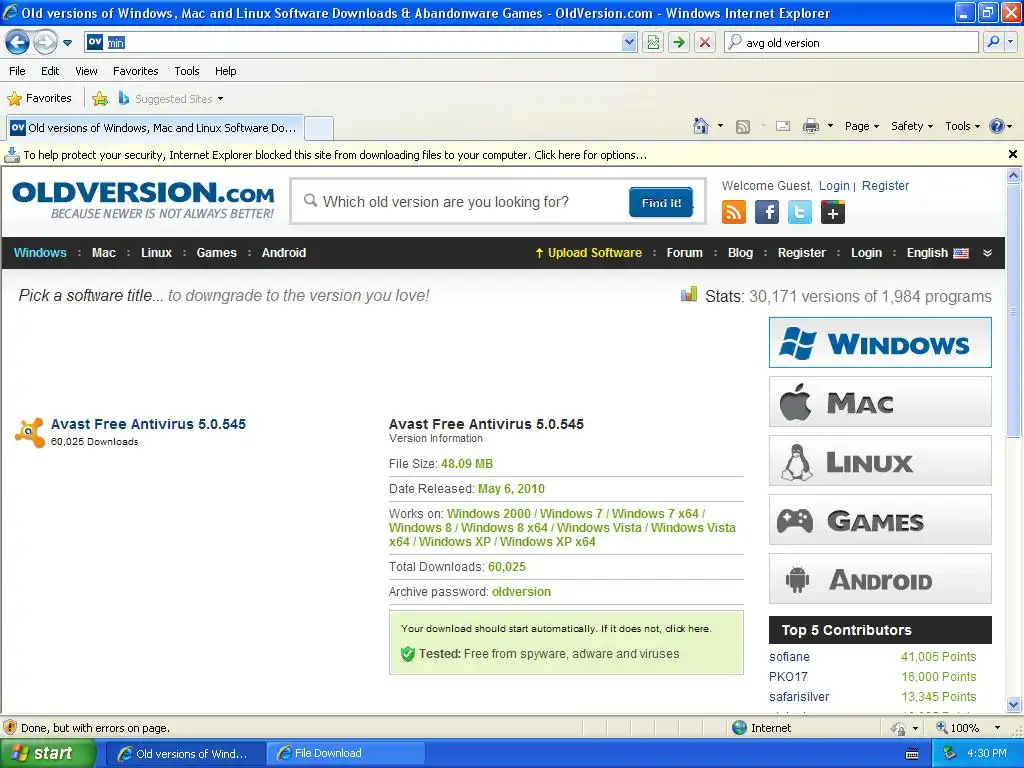Select Mac in the site navigation bar
Viewport: 1024px width, 768px height.
click(x=103, y=253)
